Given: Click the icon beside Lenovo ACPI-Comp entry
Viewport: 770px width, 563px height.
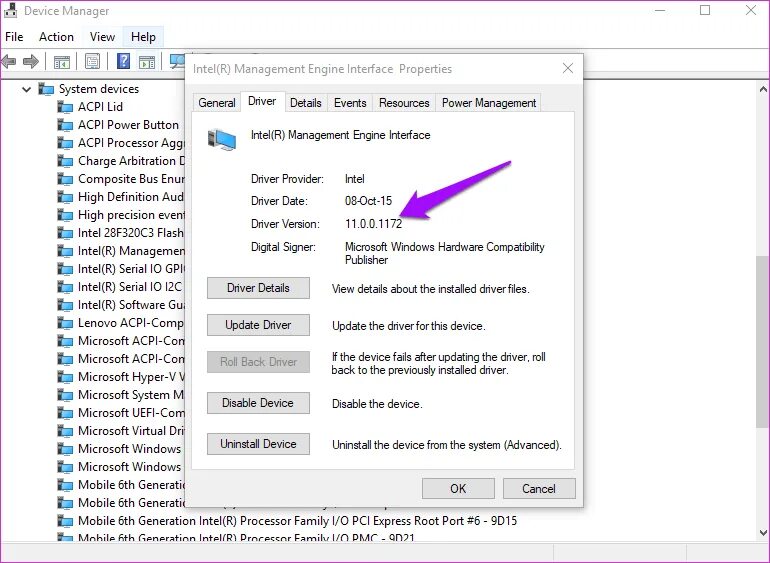Looking at the screenshot, I should coord(65,323).
